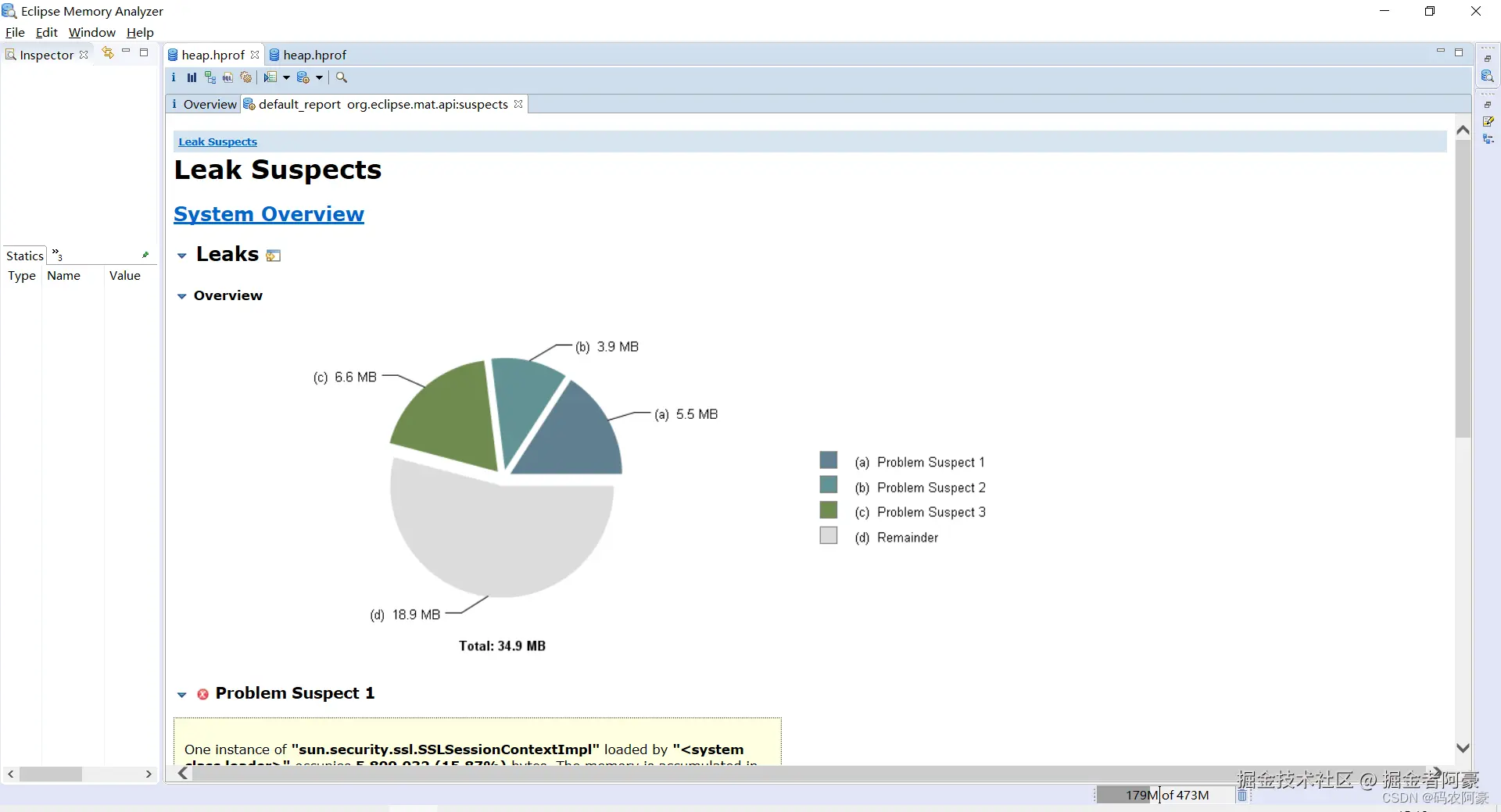The image size is (1501, 812).
Task: Click the Inspector horizontal scrollbar right arrow
Action: 149,774
